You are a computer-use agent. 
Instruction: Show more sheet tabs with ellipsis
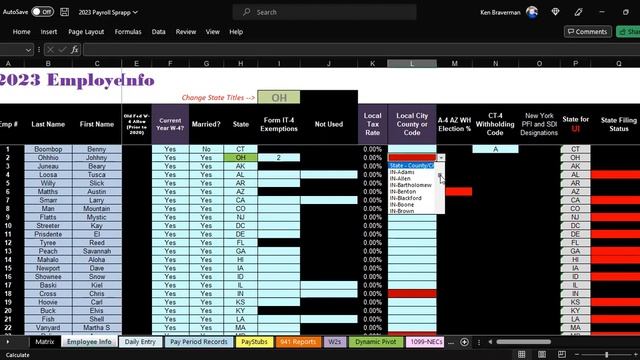pos(451,342)
